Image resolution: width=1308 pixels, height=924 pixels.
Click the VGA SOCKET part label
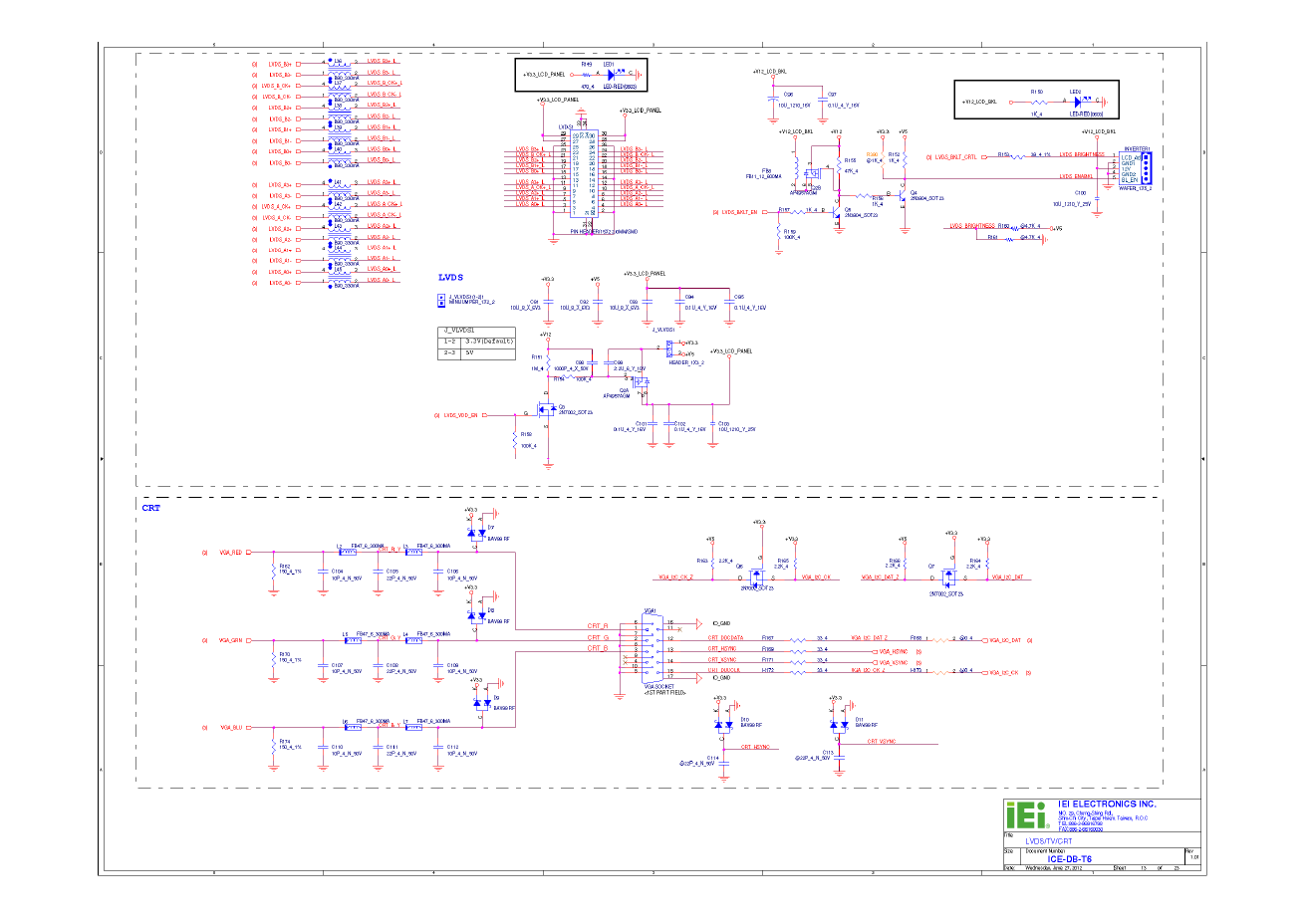click(658, 687)
